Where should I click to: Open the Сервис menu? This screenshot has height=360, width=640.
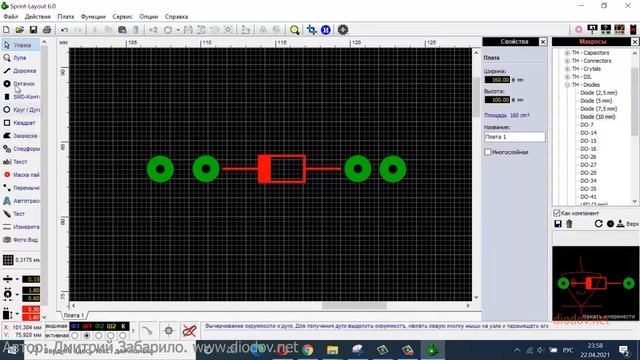[122, 17]
